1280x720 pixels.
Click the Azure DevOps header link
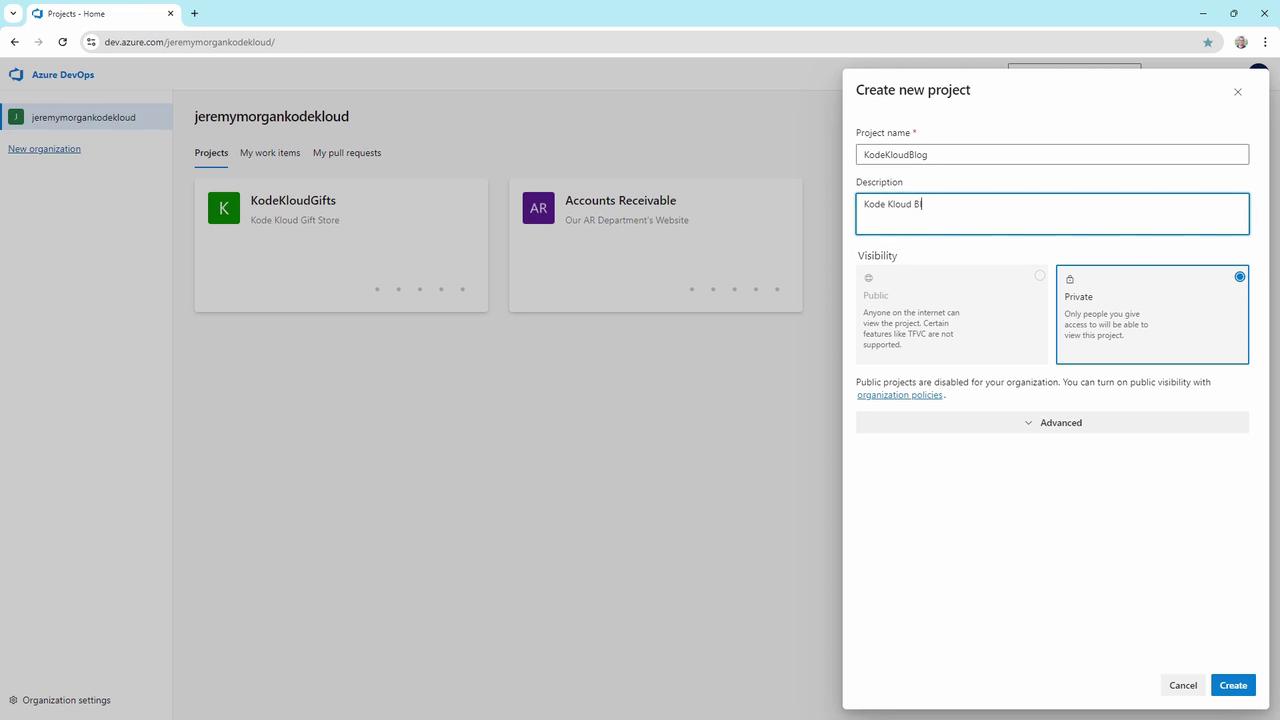63,75
